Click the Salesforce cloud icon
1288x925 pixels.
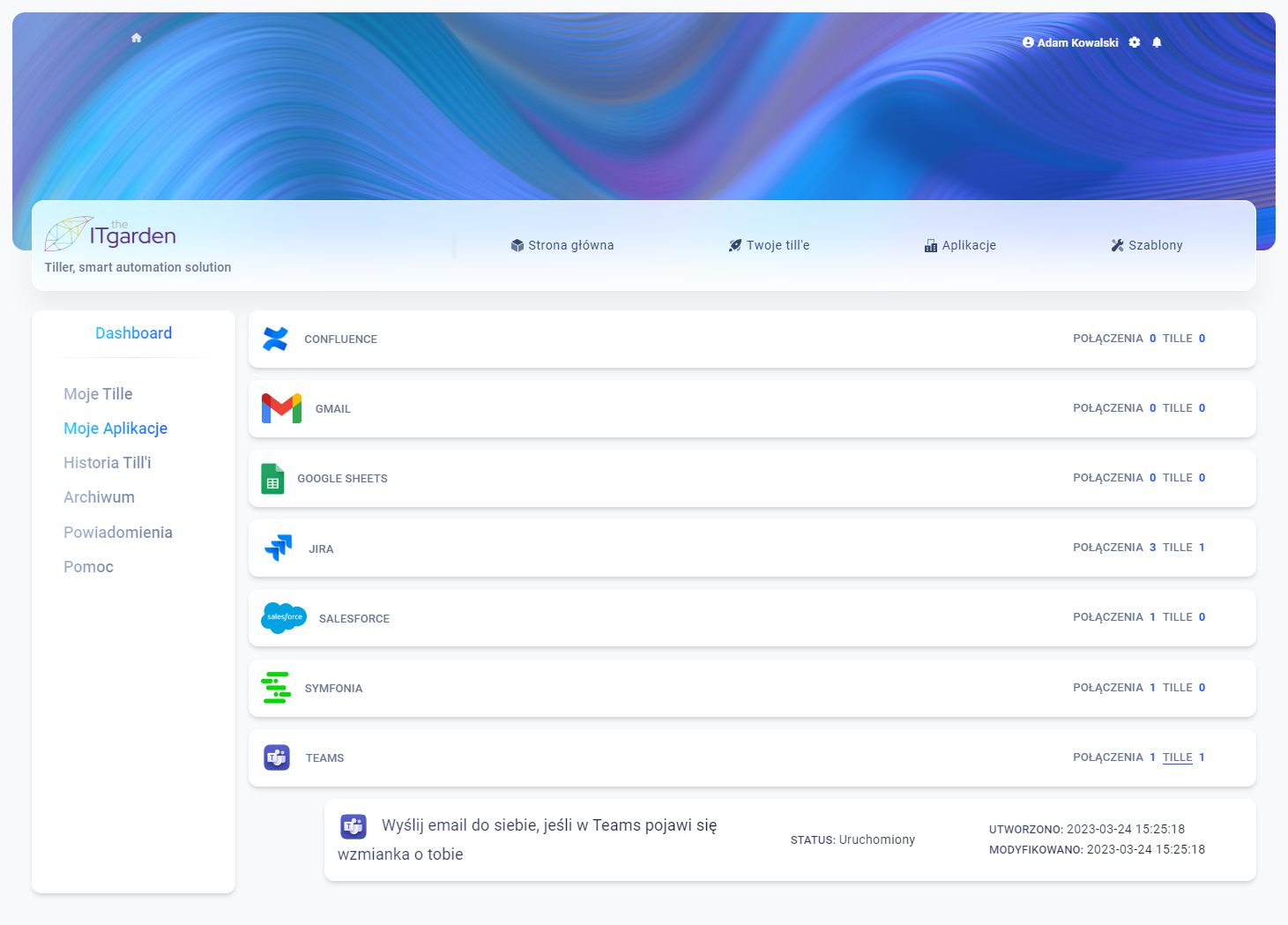[x=284, y=618]
